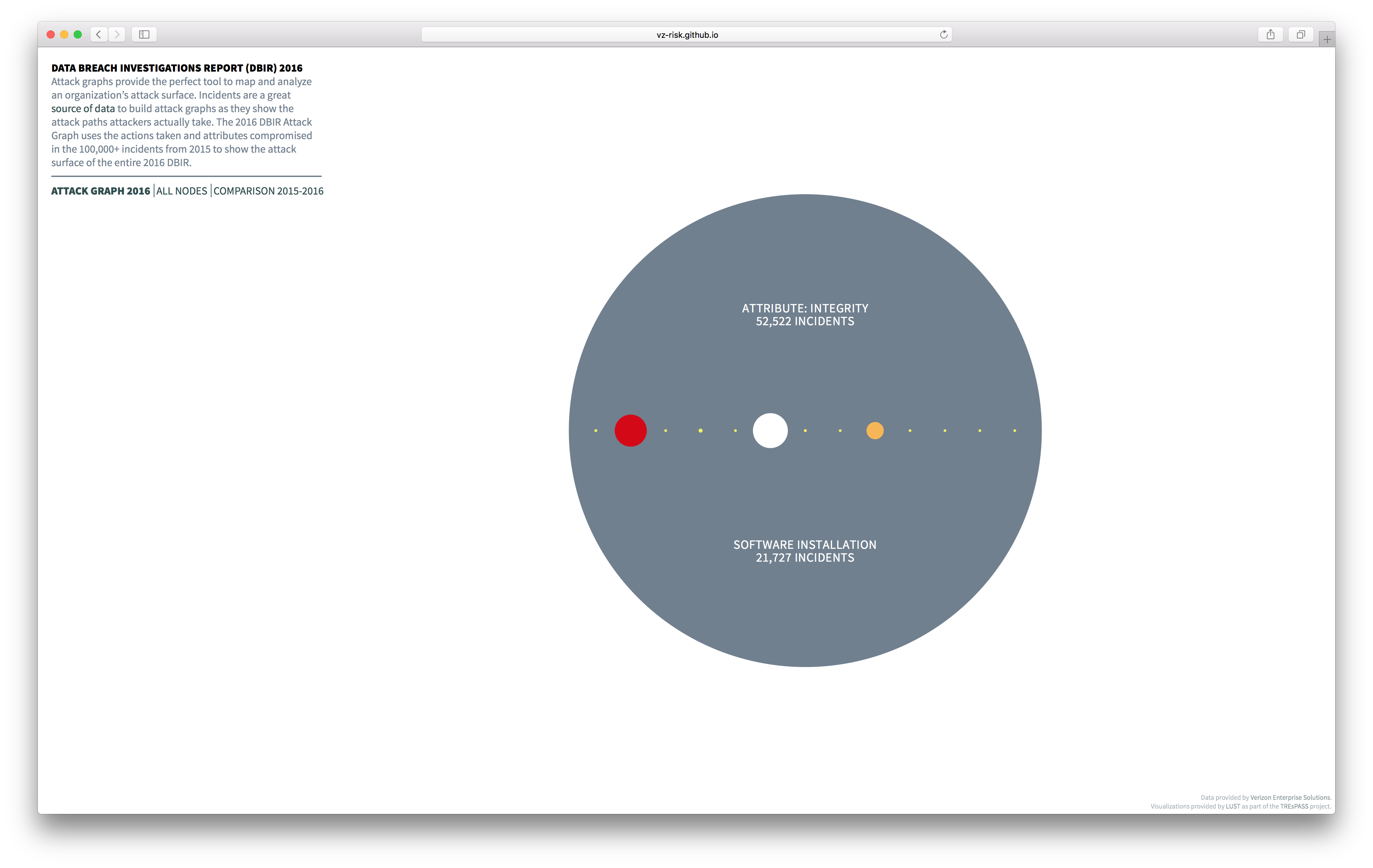Select the large white node circle
Viewport: 1373px width, 868px height.
pyautogui.click(x=770, y=430)
